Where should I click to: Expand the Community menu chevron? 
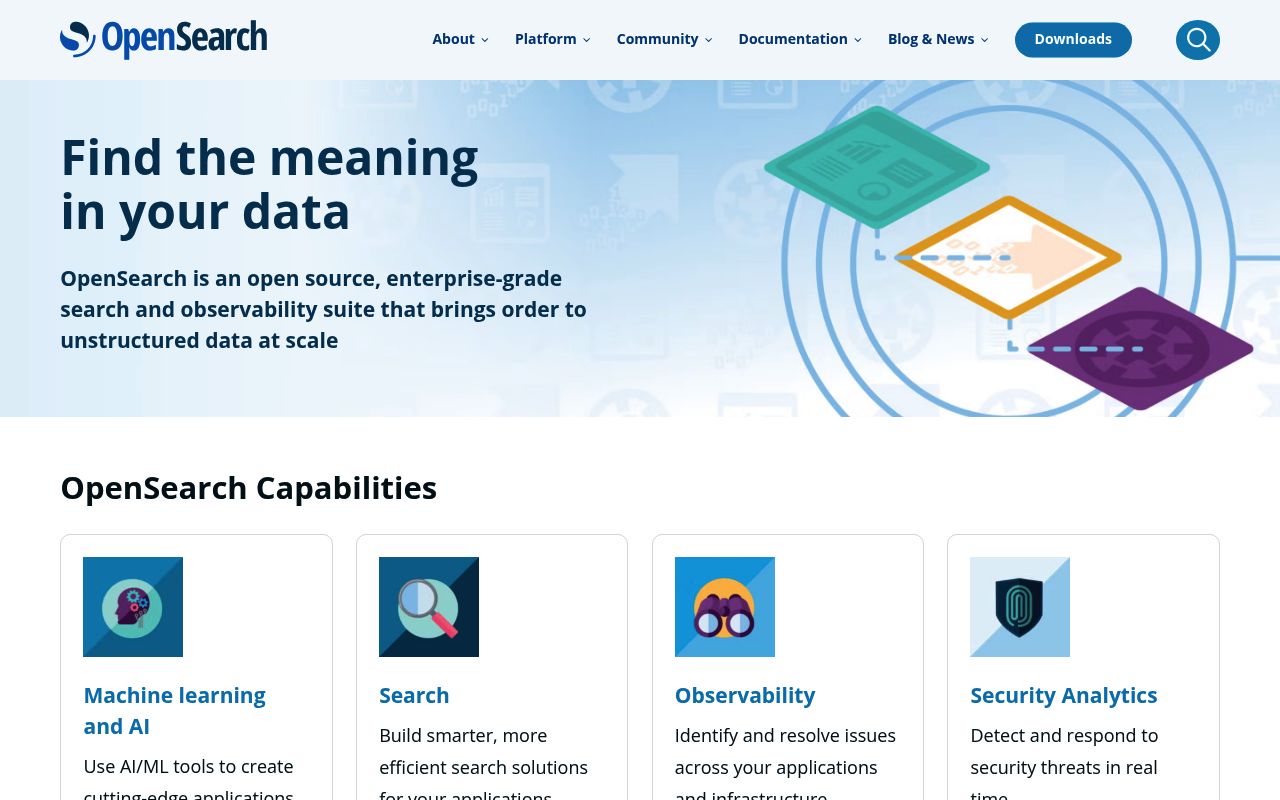tap(709, 40)
